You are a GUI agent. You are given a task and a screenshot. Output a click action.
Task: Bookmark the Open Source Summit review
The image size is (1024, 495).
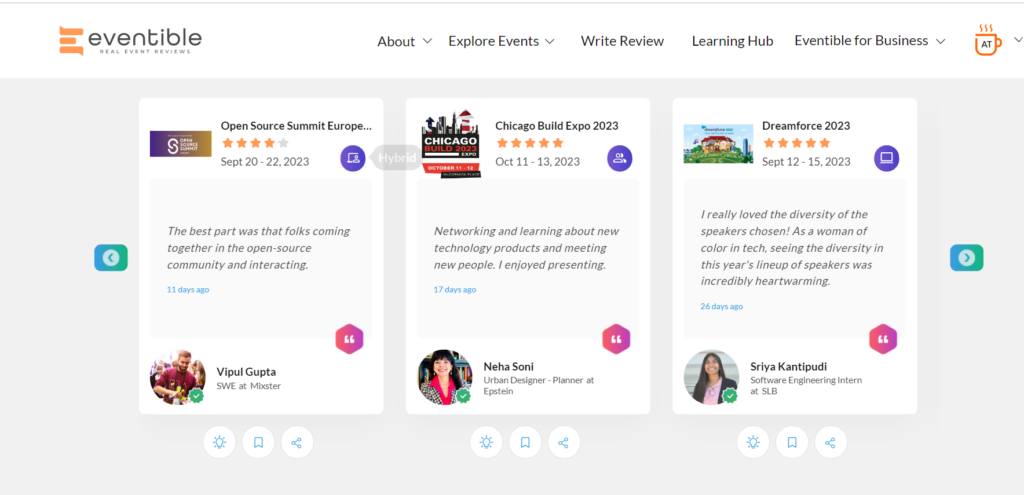tap(258, 443)
